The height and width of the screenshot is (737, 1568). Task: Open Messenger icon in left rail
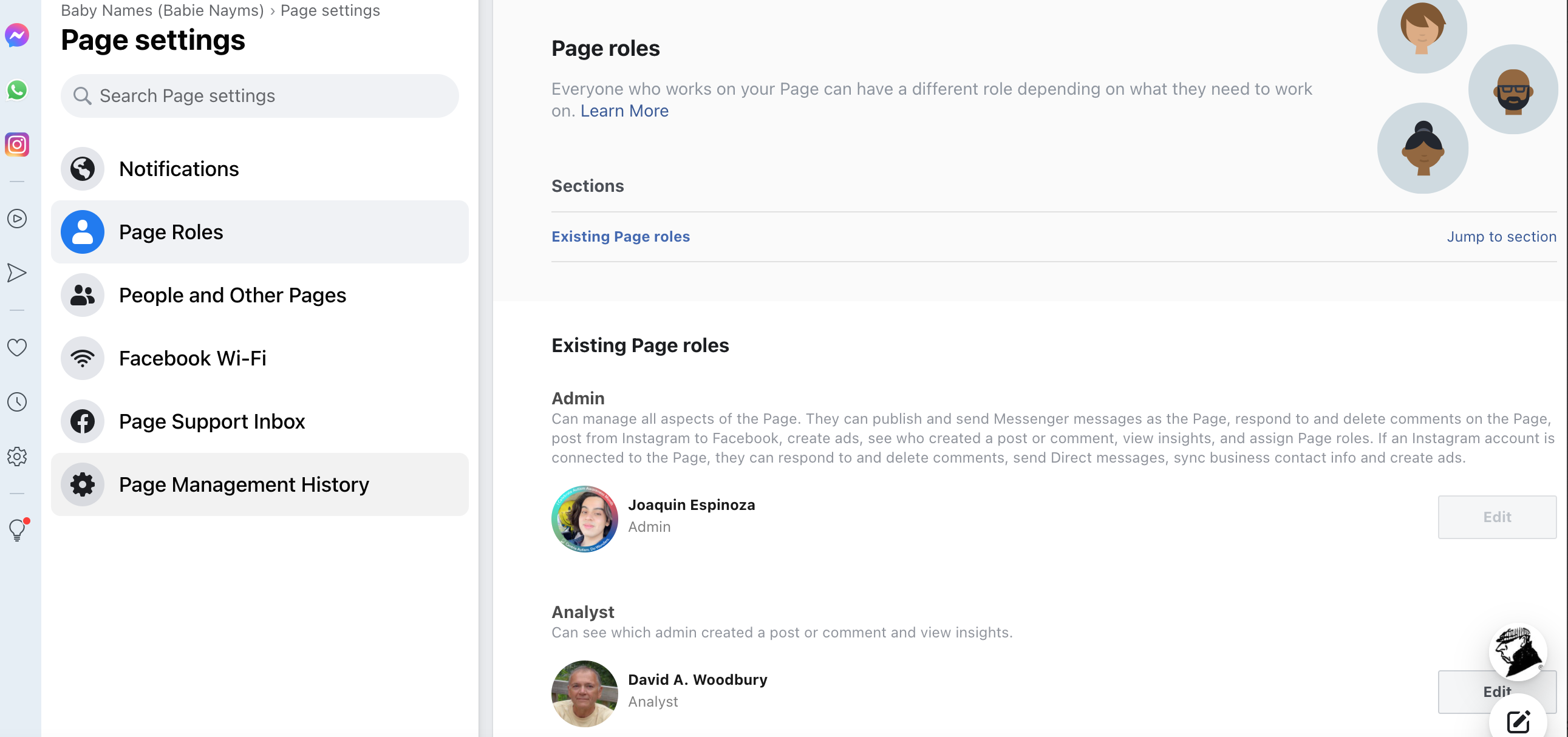coord(17,35)
